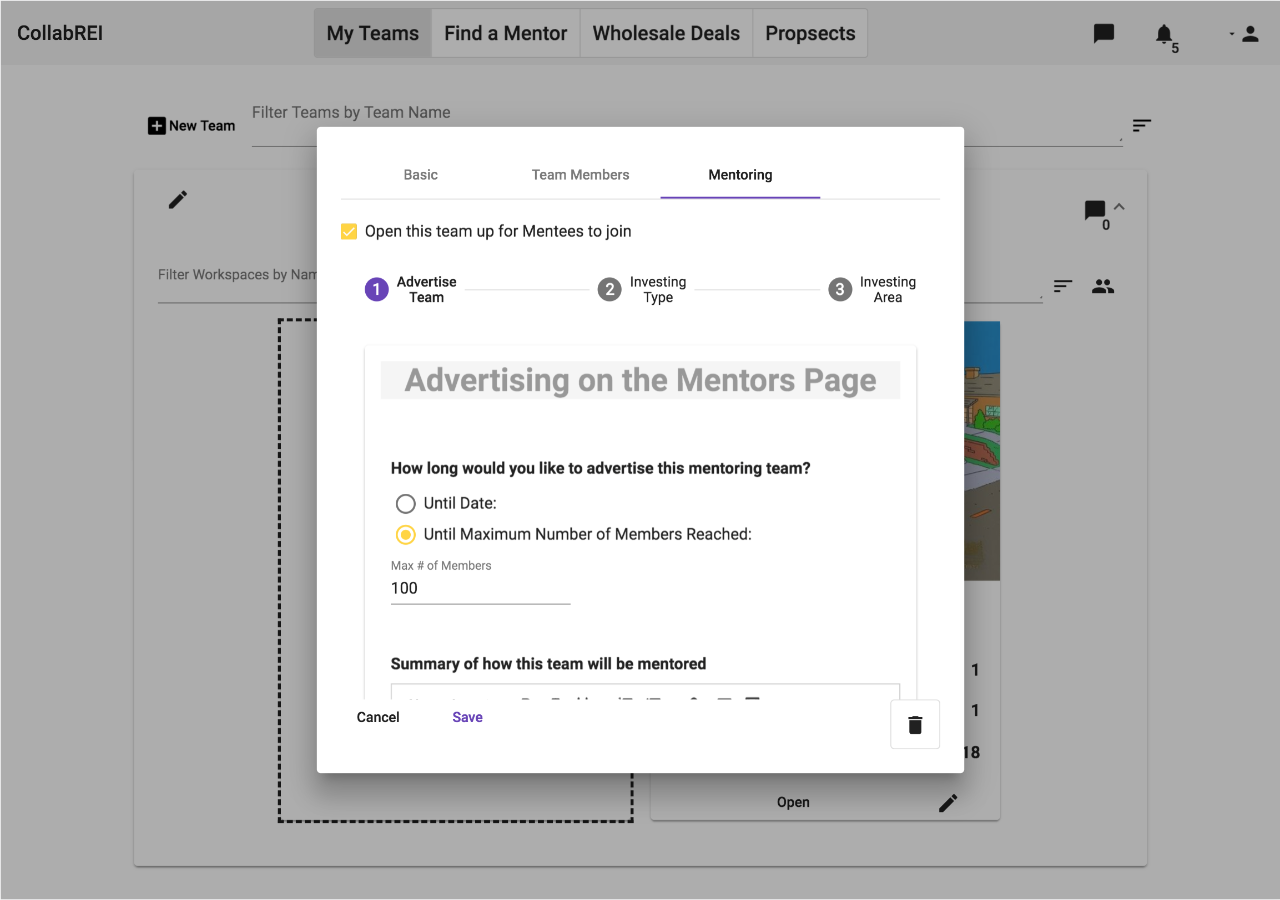Click the Max # of Members field

480,588
